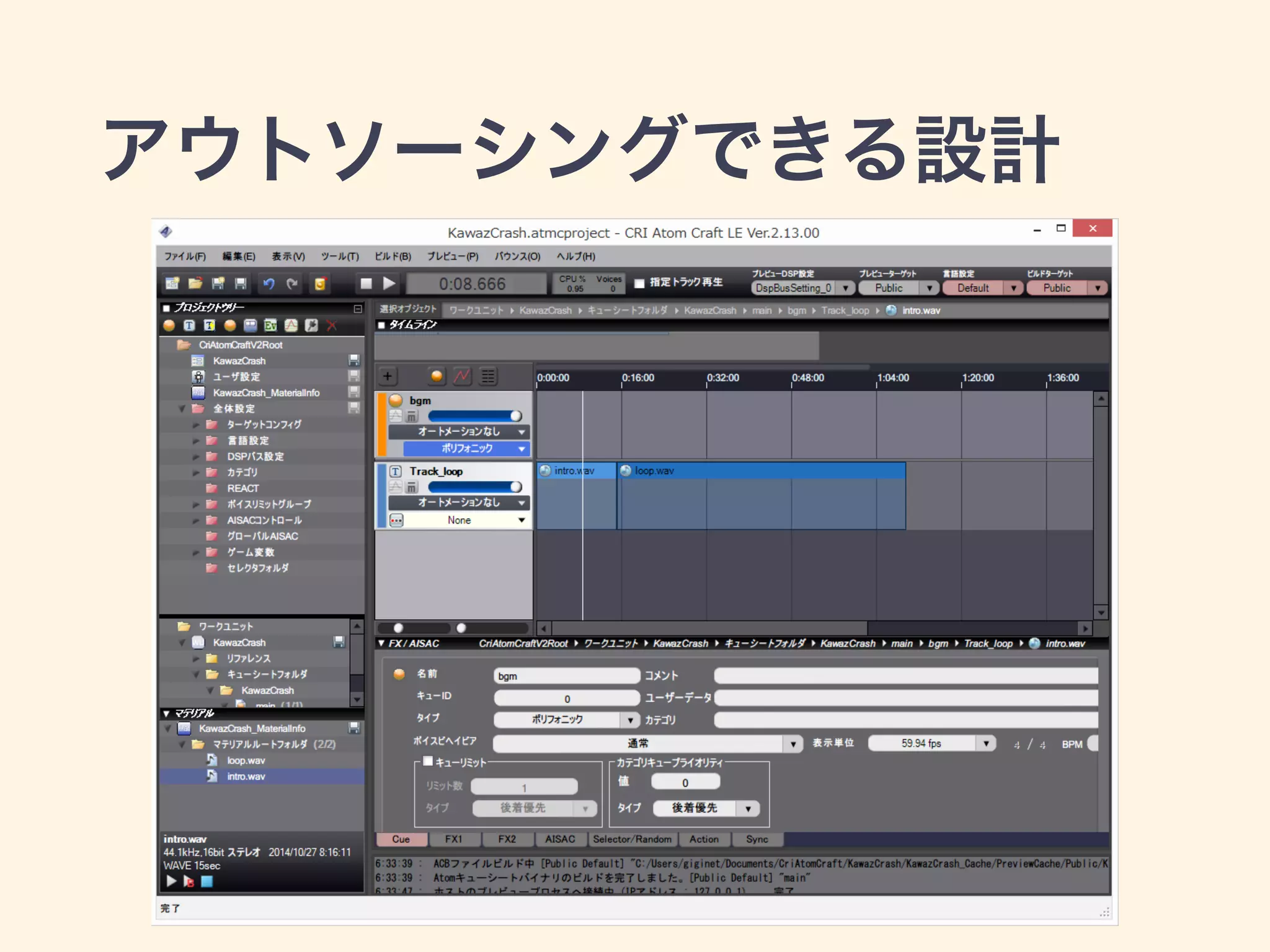The width and height of the screenshot is (1270, 952).
Task: Open the 59.94 fps display unit dropdown
Action: point(985,743)
